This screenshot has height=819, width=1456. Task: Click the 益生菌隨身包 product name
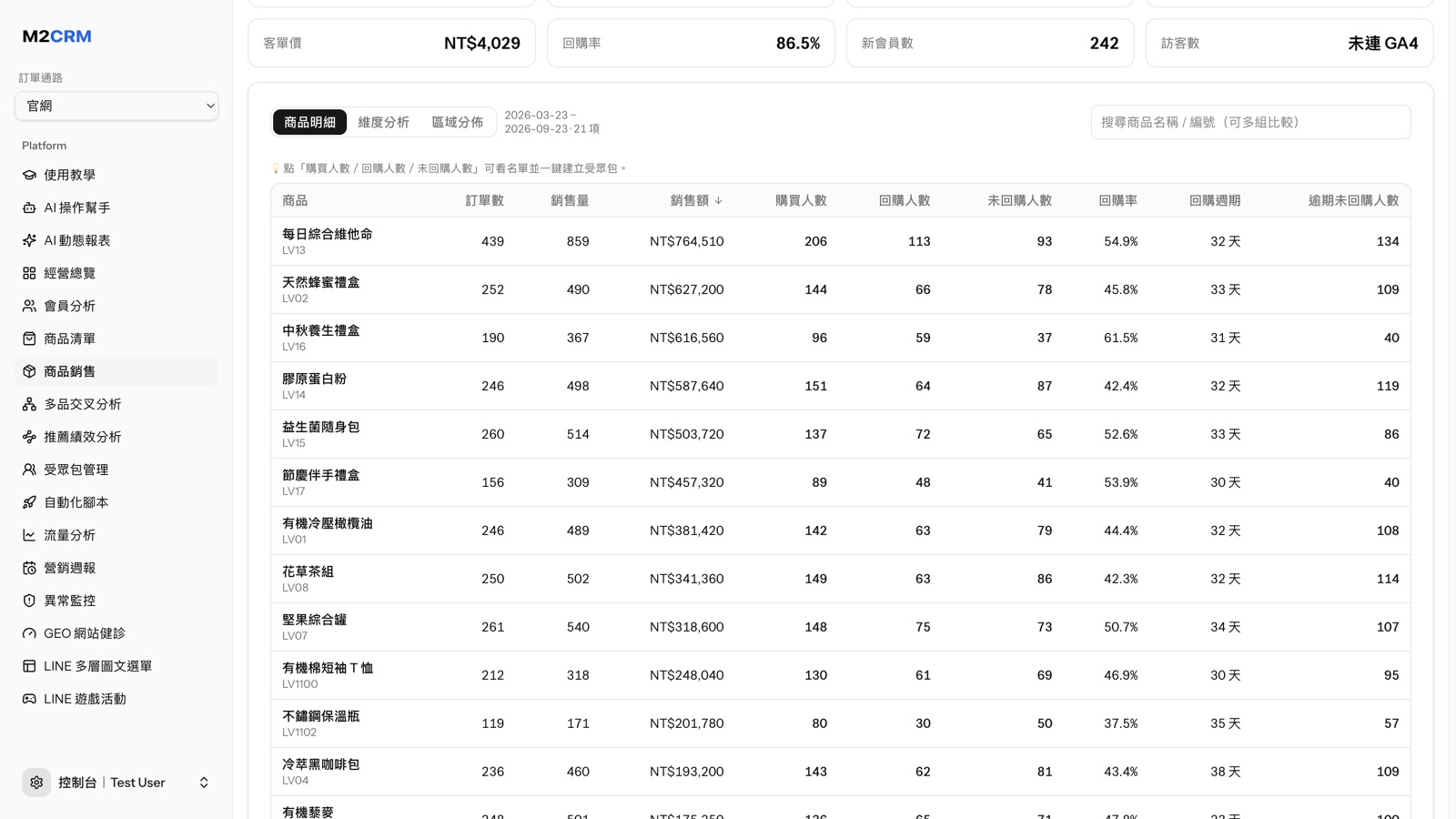(x=320, y=427)
